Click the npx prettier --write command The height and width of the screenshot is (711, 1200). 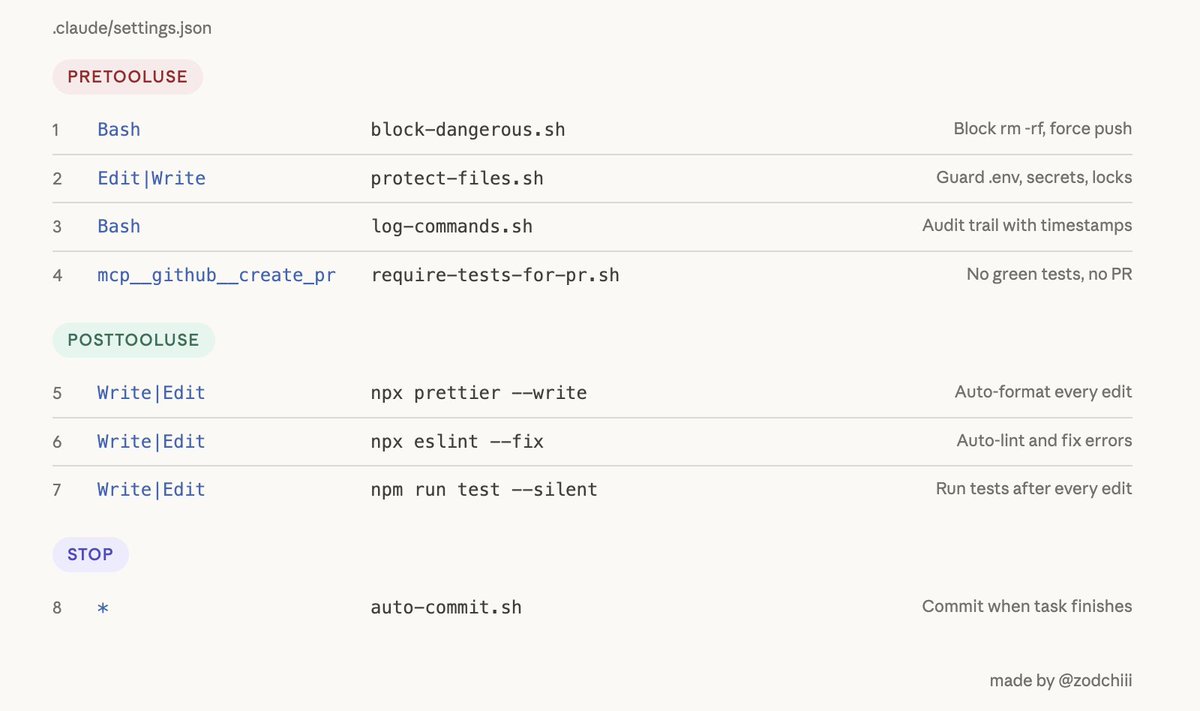tap(478, 393)
